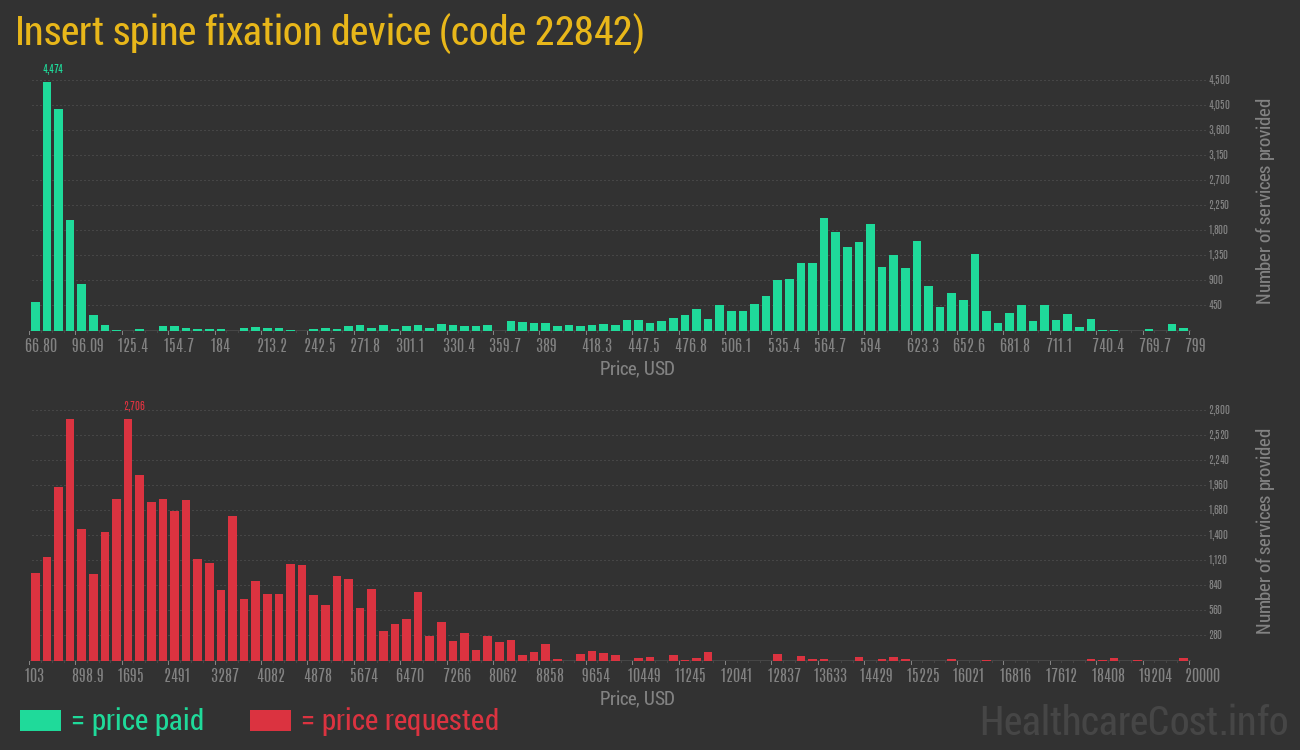Click the 4,500 y-axis label

1219,80
